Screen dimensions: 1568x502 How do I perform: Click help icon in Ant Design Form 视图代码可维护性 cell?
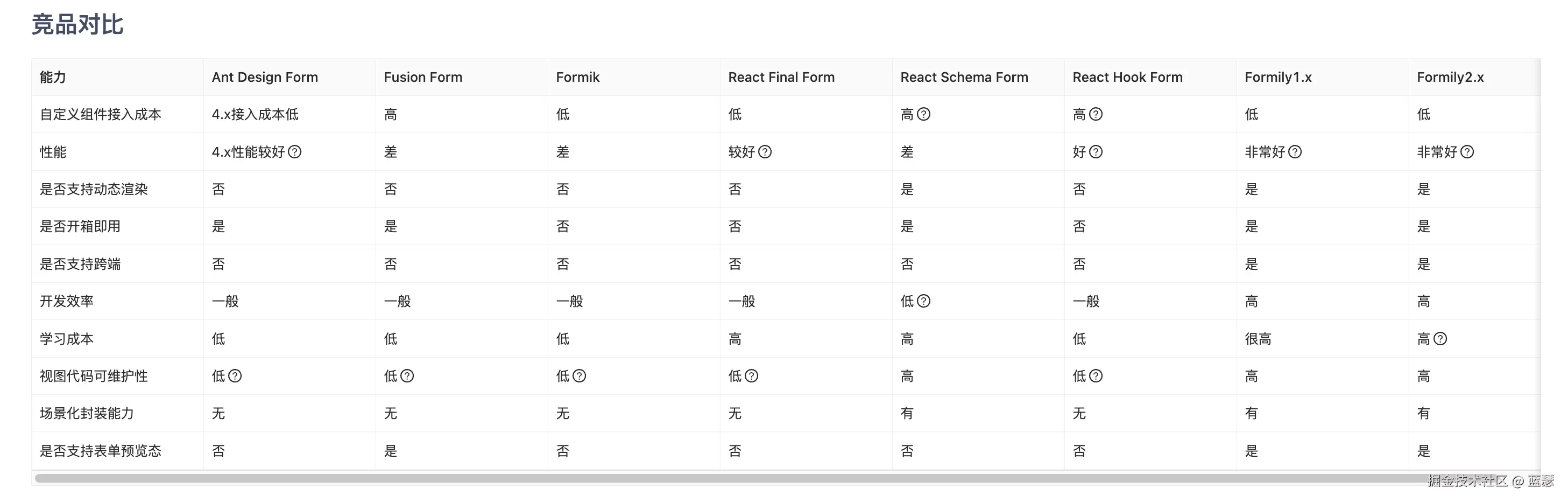click(x=235, y=376)
